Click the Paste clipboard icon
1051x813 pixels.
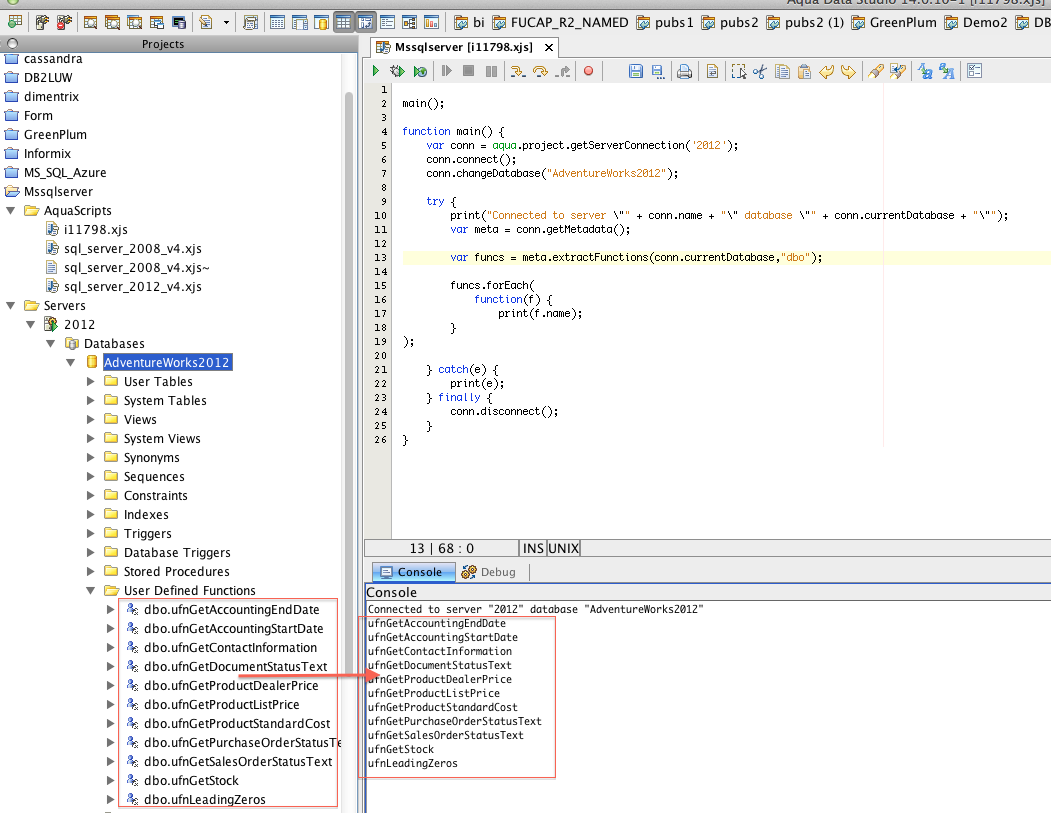[803, 71]
